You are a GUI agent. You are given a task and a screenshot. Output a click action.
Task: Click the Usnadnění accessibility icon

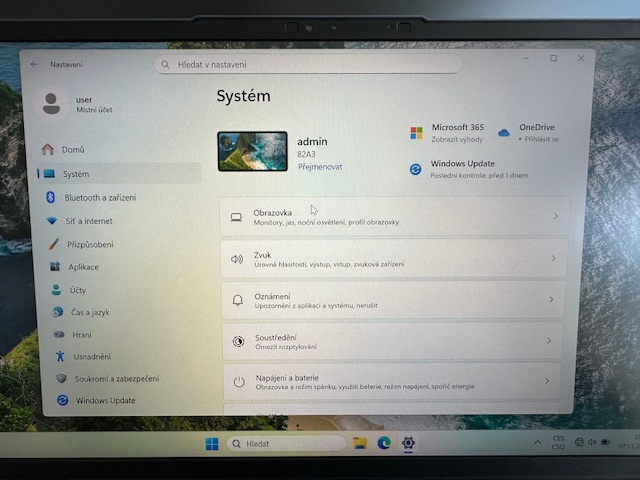pyautogui.click(x=60, y=356)
